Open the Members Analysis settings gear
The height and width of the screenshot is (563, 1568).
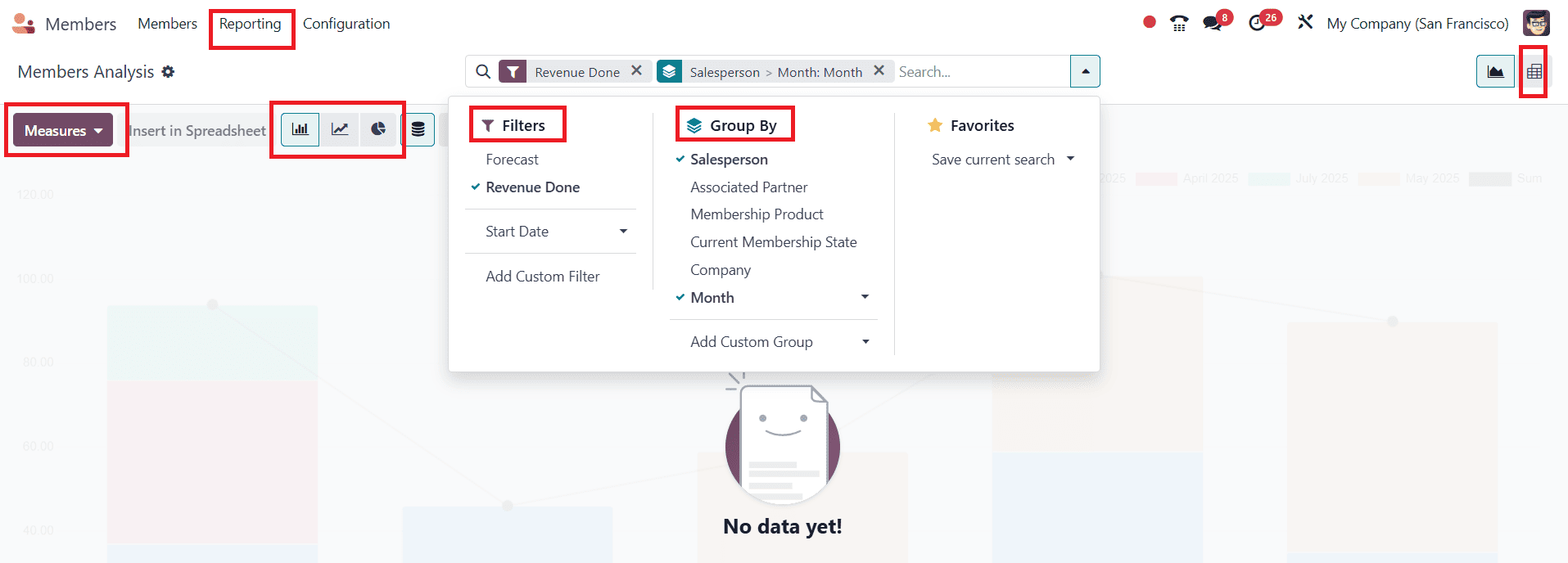(x=168, y=72)
